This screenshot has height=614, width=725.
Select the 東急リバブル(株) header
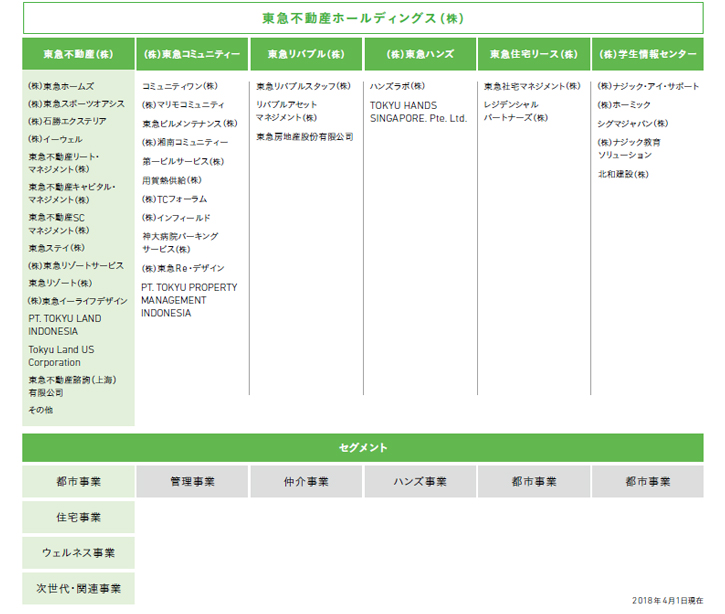306,54
